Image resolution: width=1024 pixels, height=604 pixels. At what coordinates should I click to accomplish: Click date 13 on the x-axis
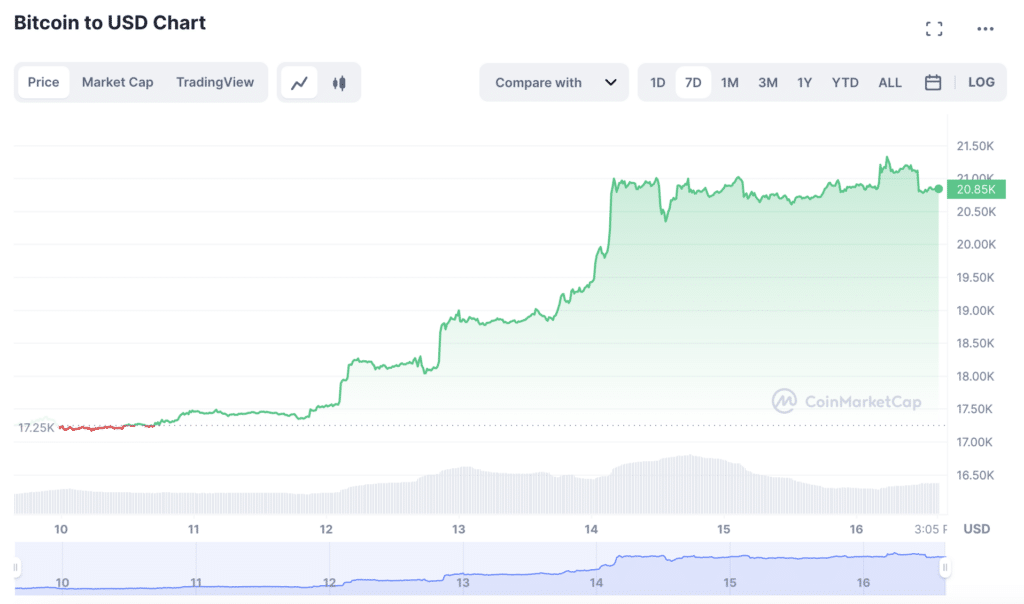tap(458, 529)
